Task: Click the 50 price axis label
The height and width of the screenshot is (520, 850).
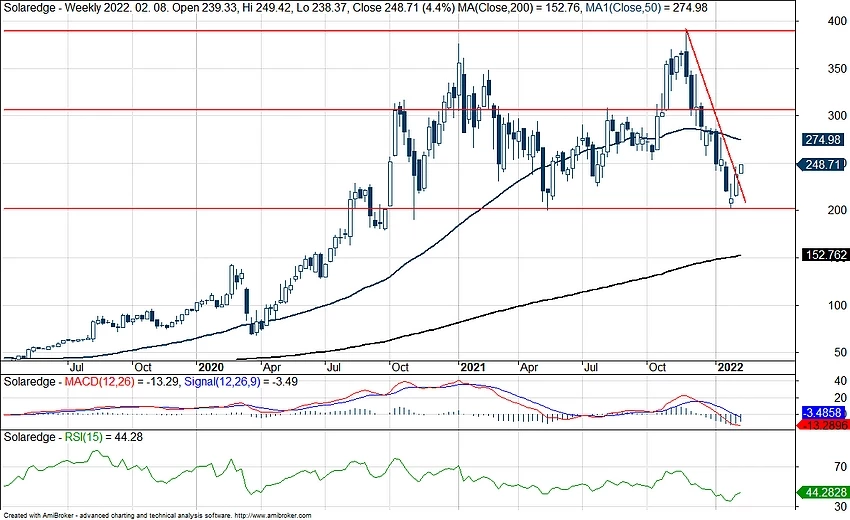Action: [x=841, y=352]
